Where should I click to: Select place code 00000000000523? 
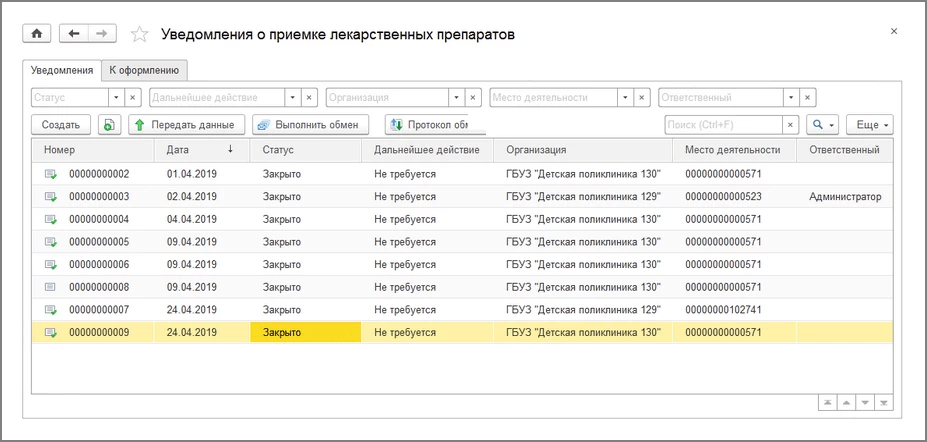coord(735,196)
